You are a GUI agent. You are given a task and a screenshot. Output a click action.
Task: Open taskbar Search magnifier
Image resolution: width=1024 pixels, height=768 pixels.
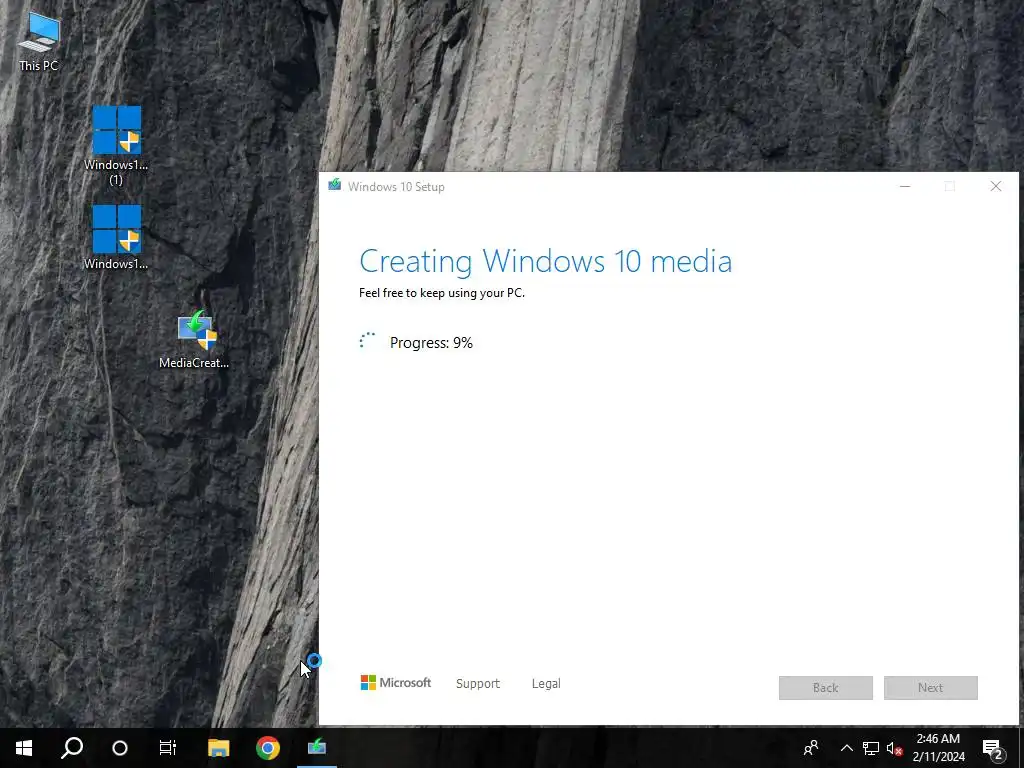(72, 748)
